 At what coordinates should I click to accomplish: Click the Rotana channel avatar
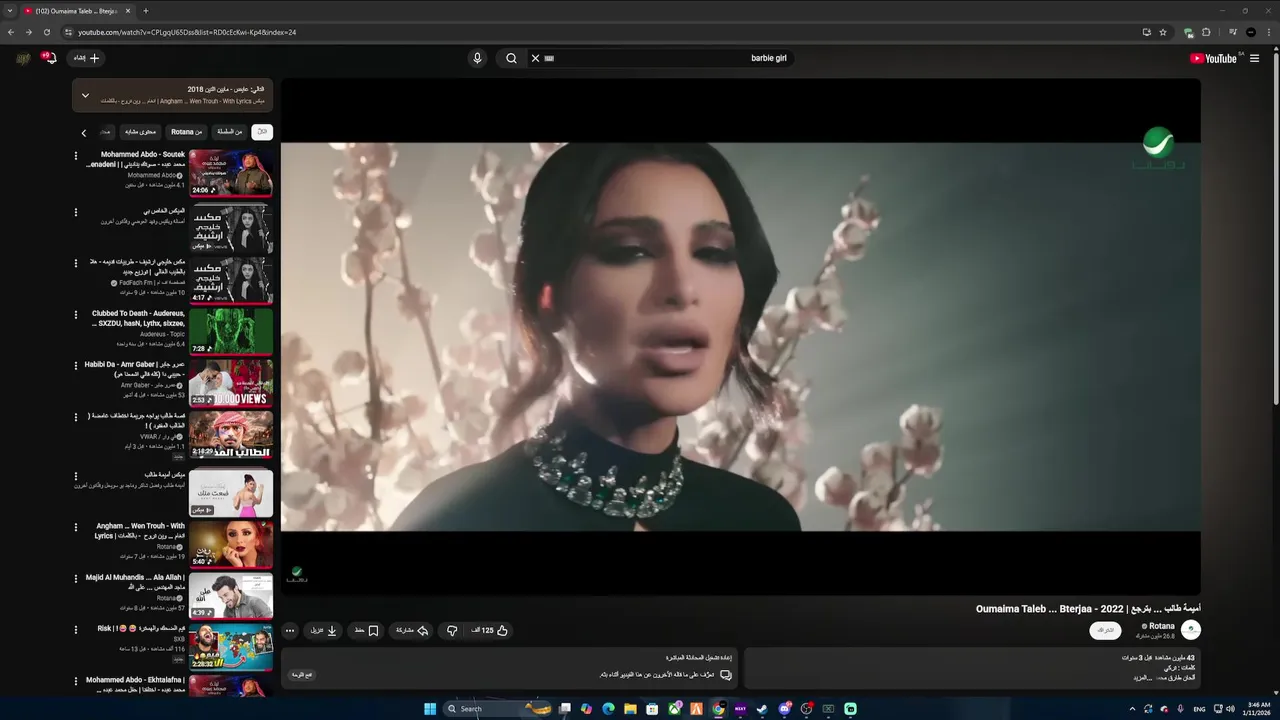[x=1191, y=630]
